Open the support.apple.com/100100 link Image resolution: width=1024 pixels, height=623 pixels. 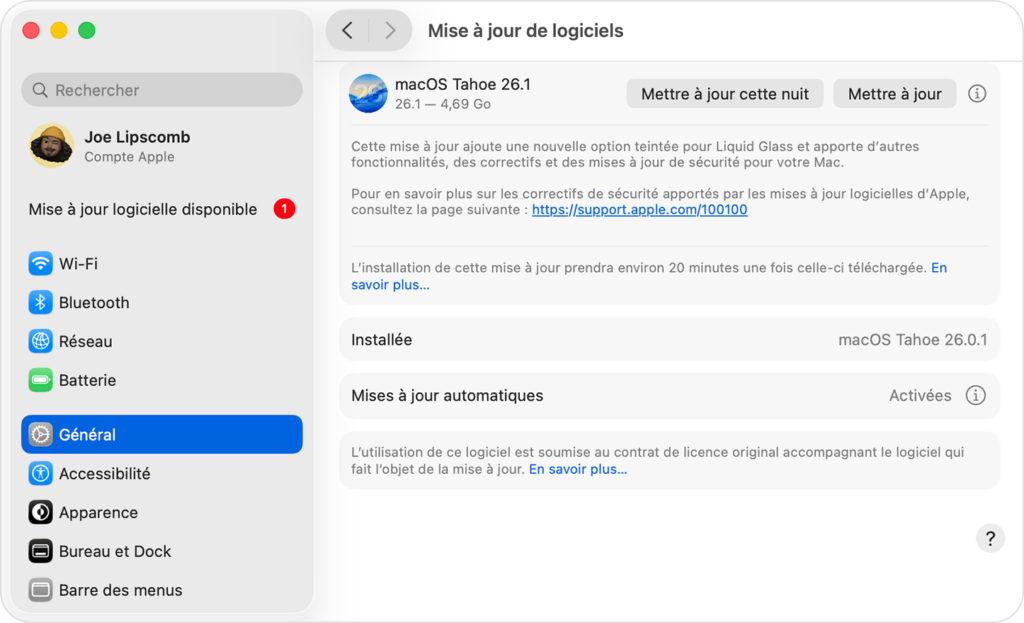pos(639,210)
